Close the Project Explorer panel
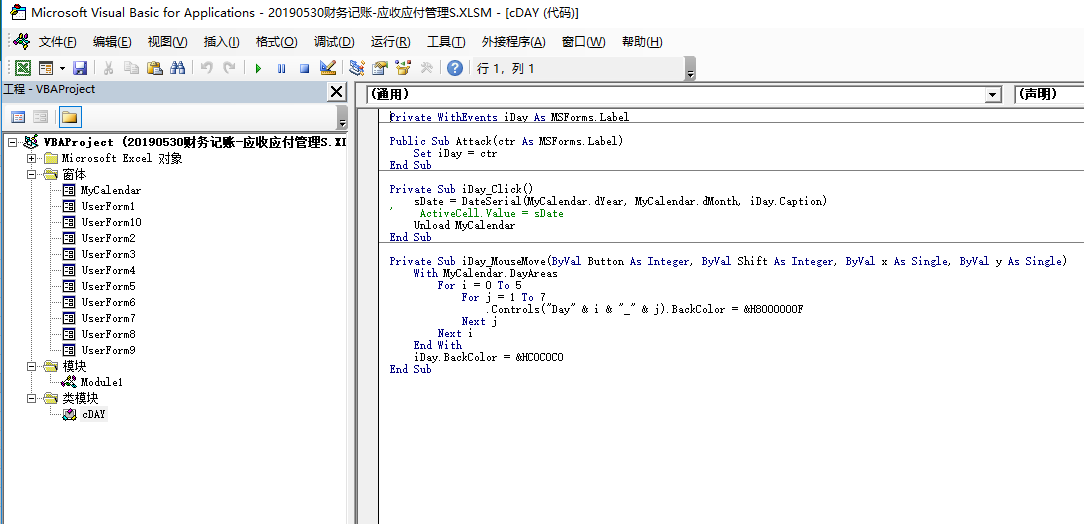 (x=336, y=91)
